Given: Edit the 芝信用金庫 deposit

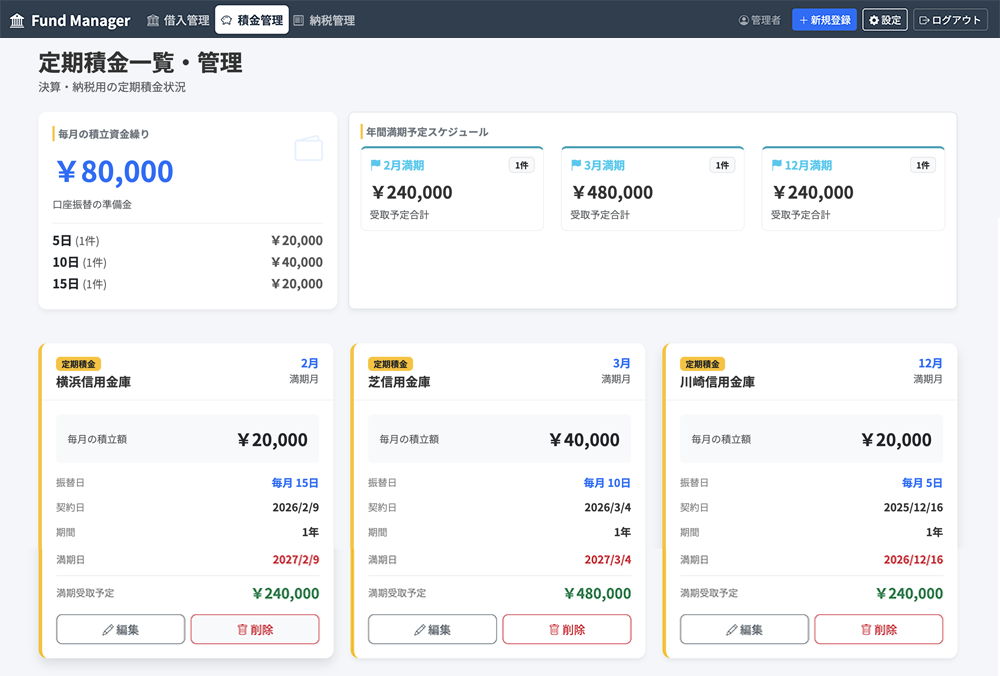Looking at the screenshot, I should tap(432, 629).
